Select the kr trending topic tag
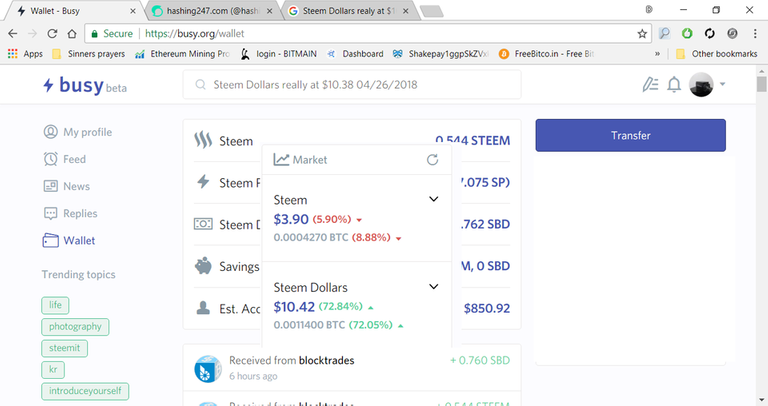 [53, 369]
